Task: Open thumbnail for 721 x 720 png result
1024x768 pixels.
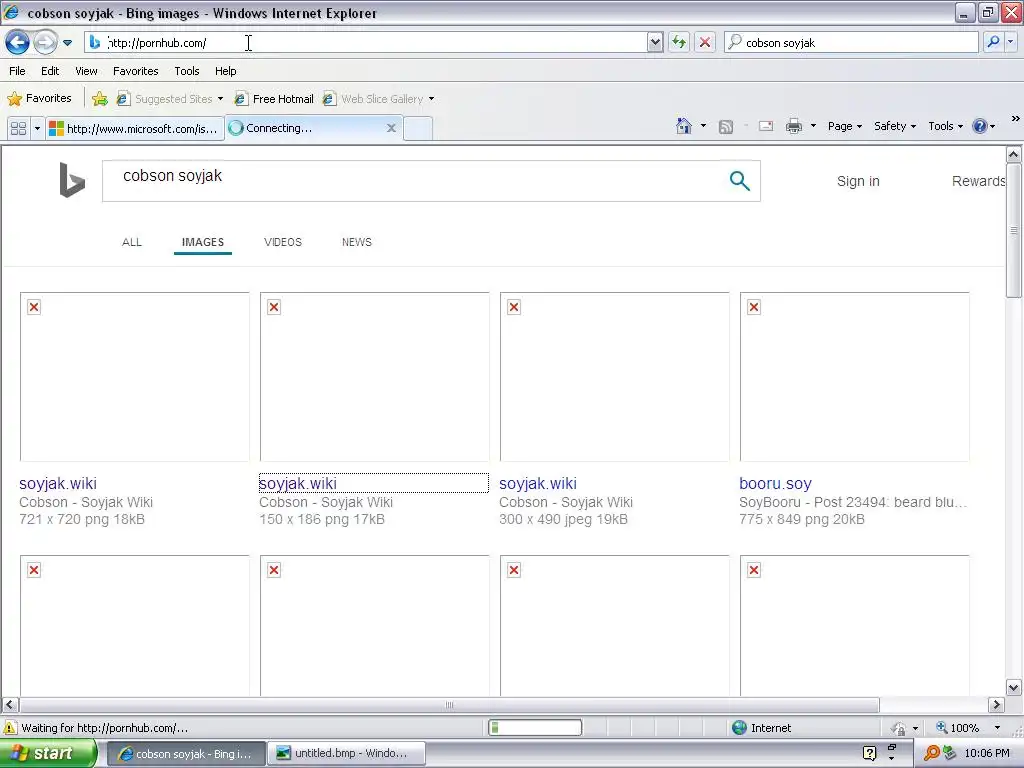Action: pos(135,377)
